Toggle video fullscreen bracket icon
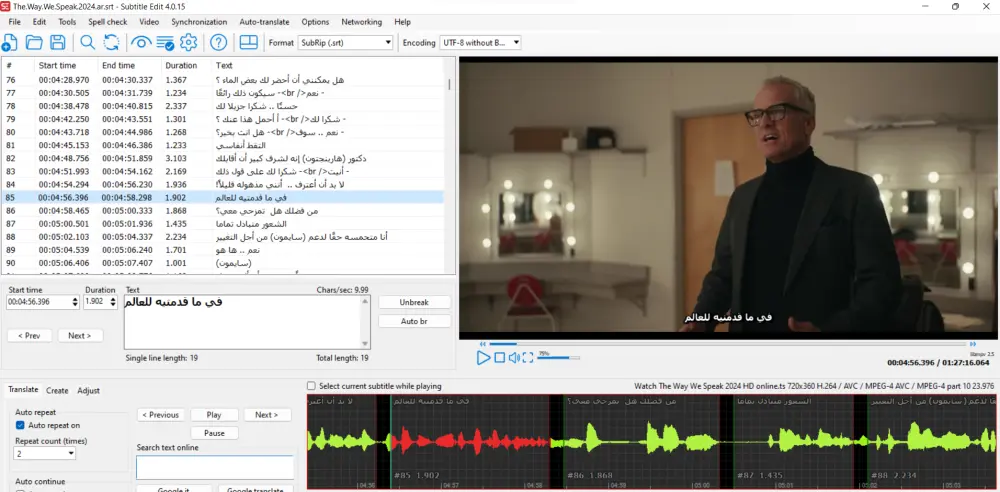 click(x=527, y=358)
